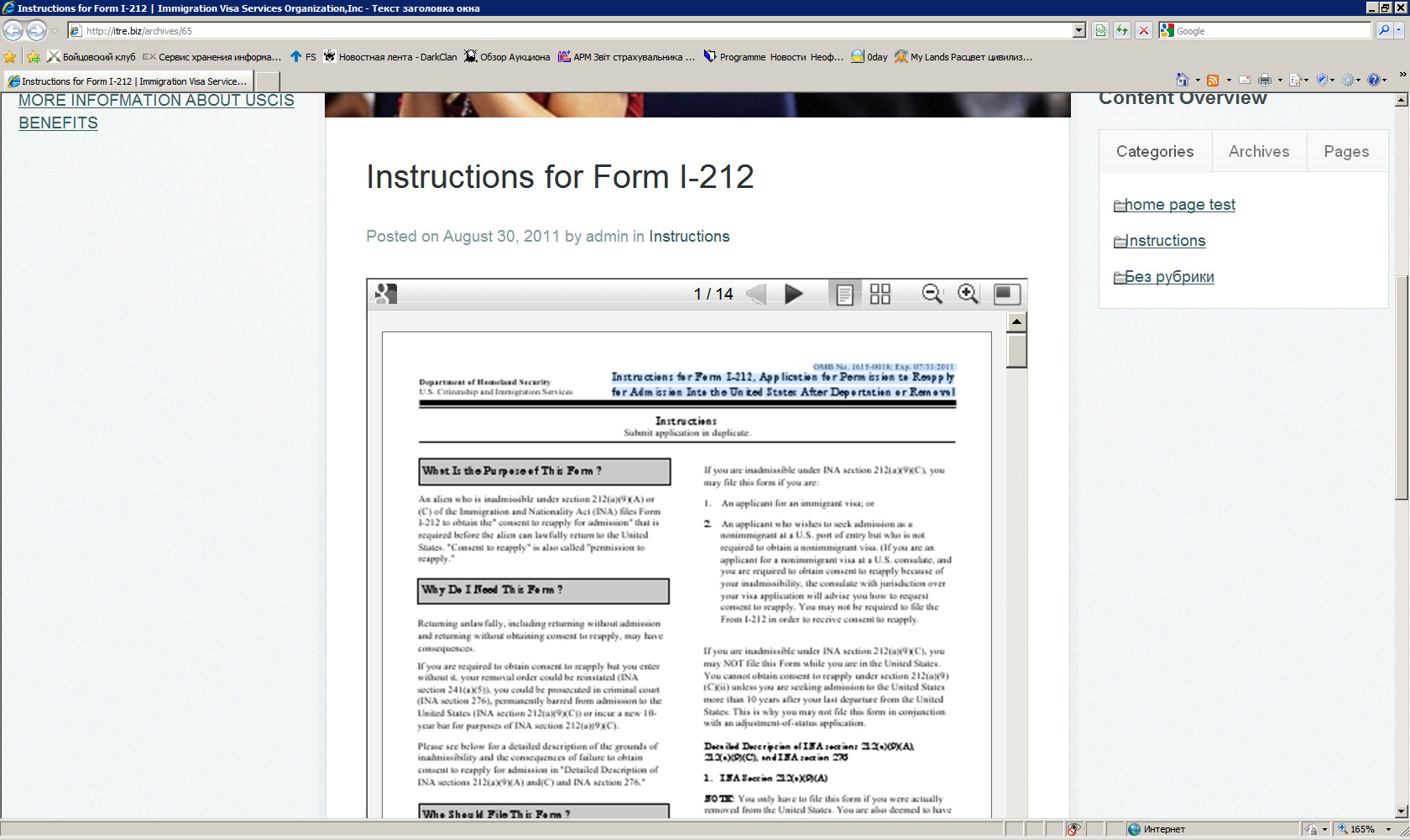The image size is (1410, 840).
Task: Go to next page in document viewer
Action: [x=793, y=294]
